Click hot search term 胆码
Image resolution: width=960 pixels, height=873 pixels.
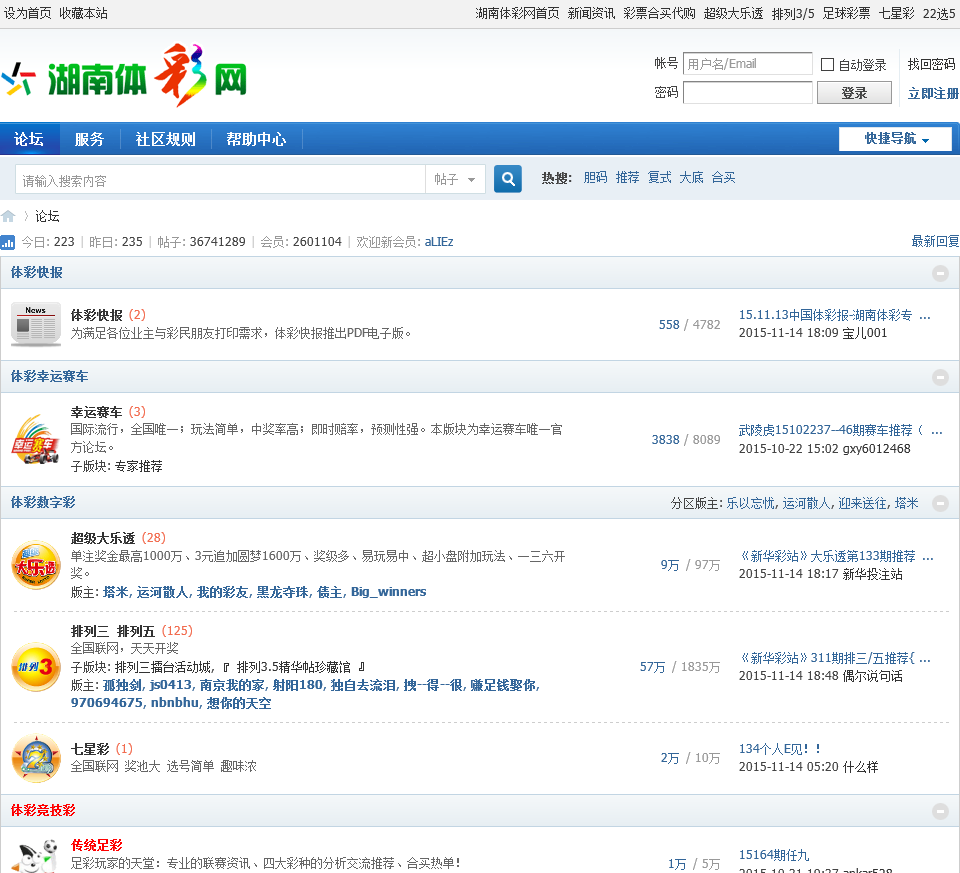click(x=595, y=178)
